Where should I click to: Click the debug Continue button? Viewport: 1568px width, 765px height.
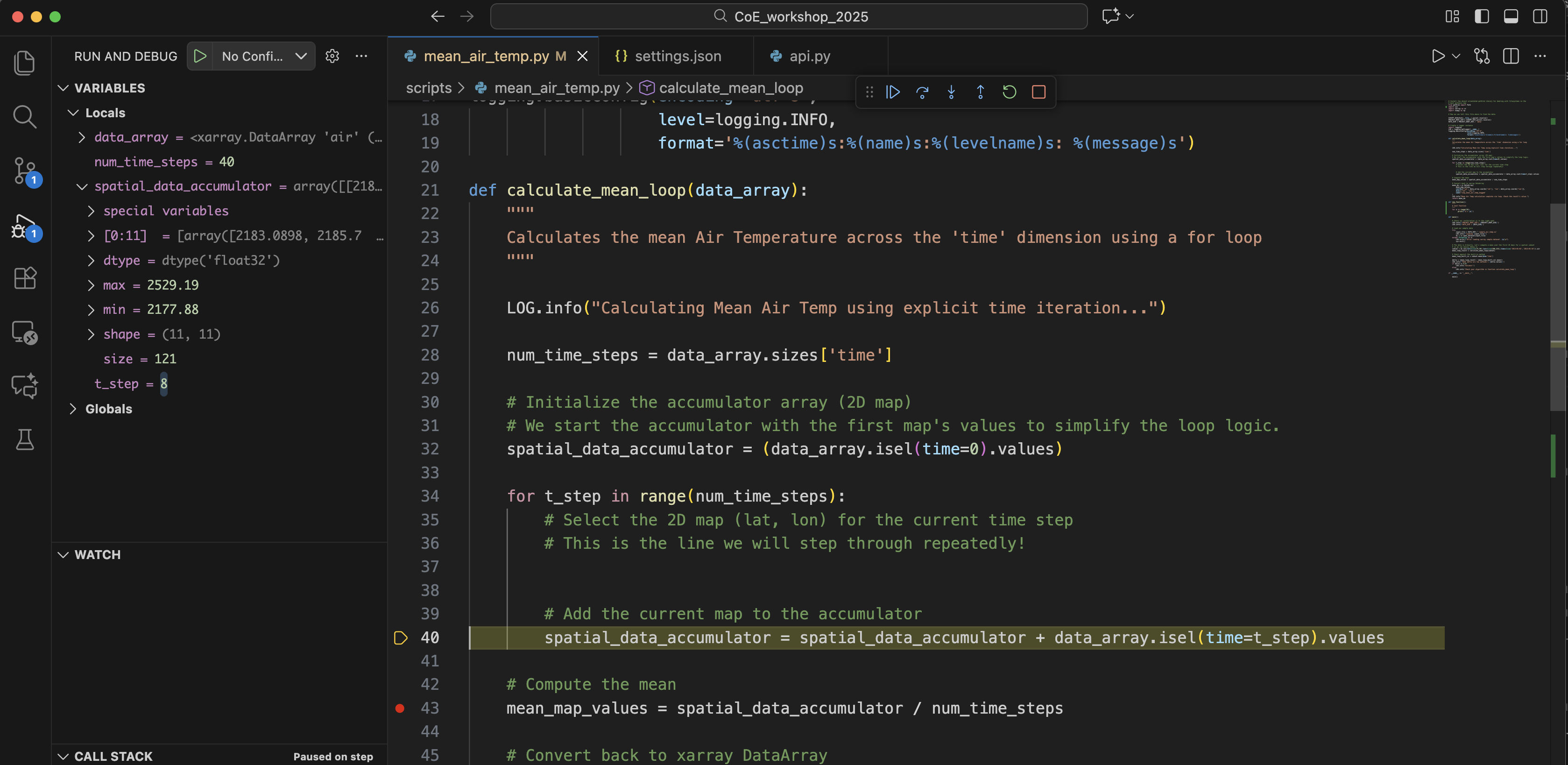pyautogui.click(x=893, y=92)
